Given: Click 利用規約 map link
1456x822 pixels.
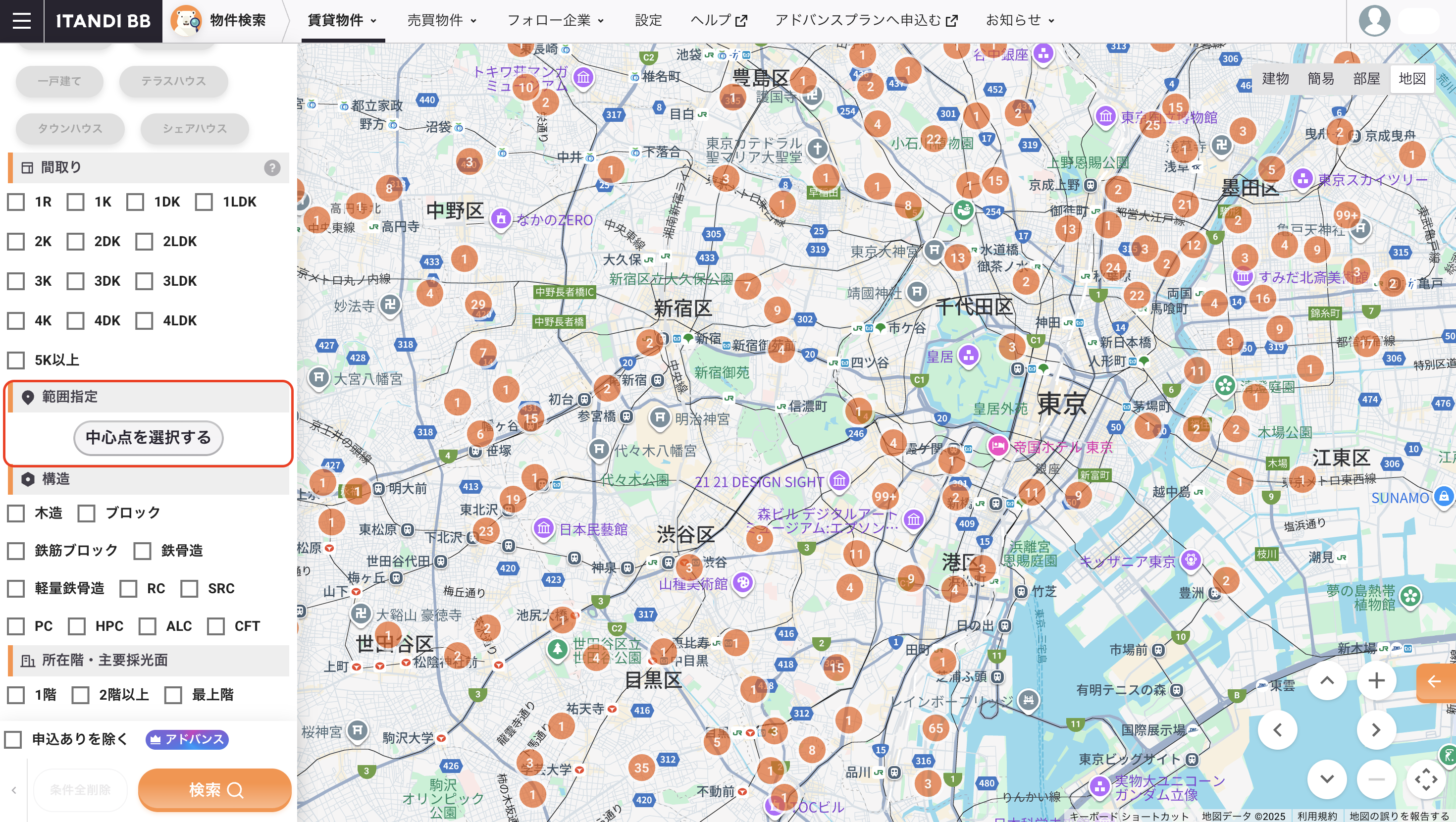Looking at the screenshot, I should 1317,817.
